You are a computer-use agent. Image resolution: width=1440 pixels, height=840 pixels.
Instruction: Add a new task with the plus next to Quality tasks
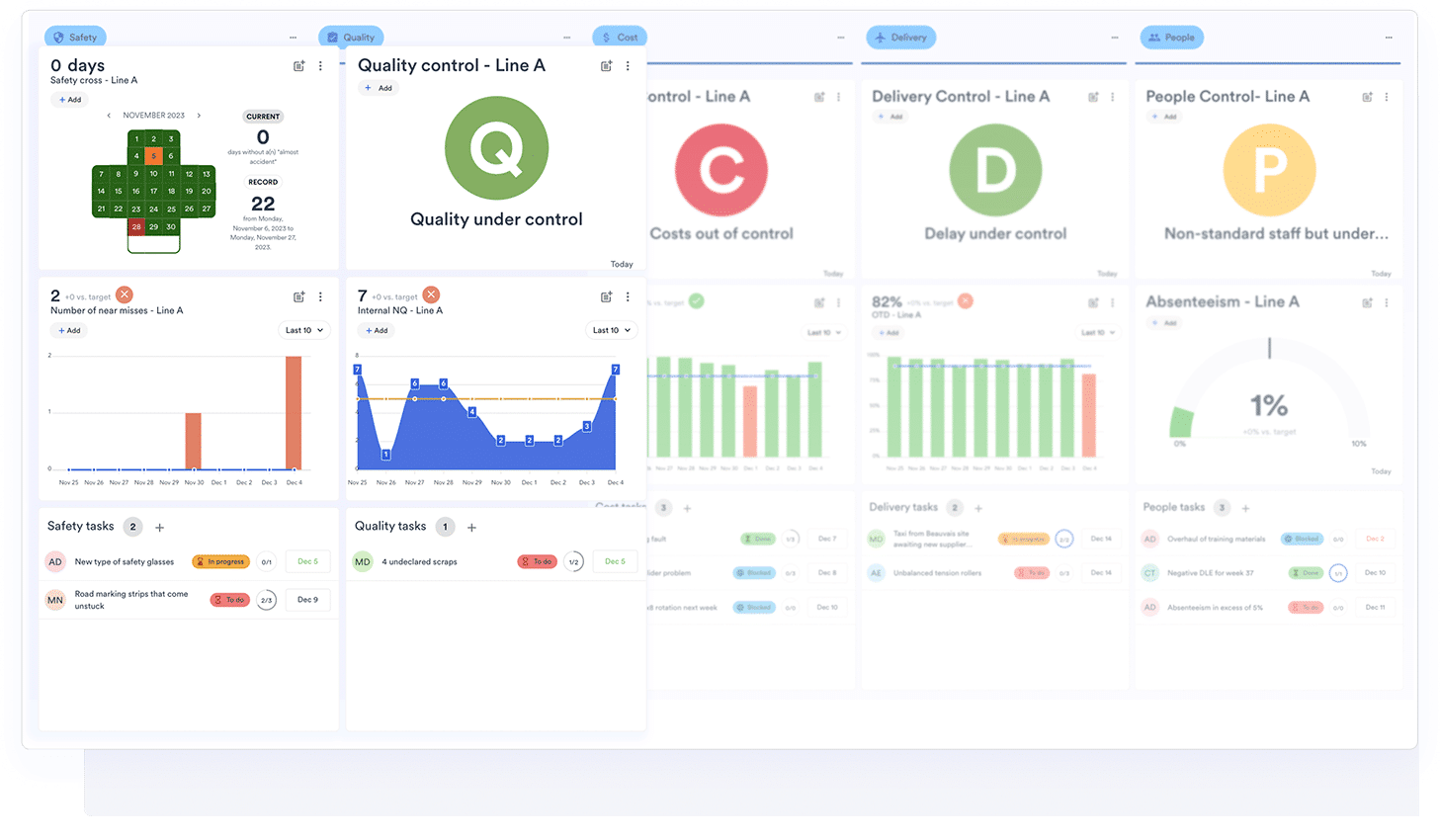pyautogui.click(x=472, y=527)
